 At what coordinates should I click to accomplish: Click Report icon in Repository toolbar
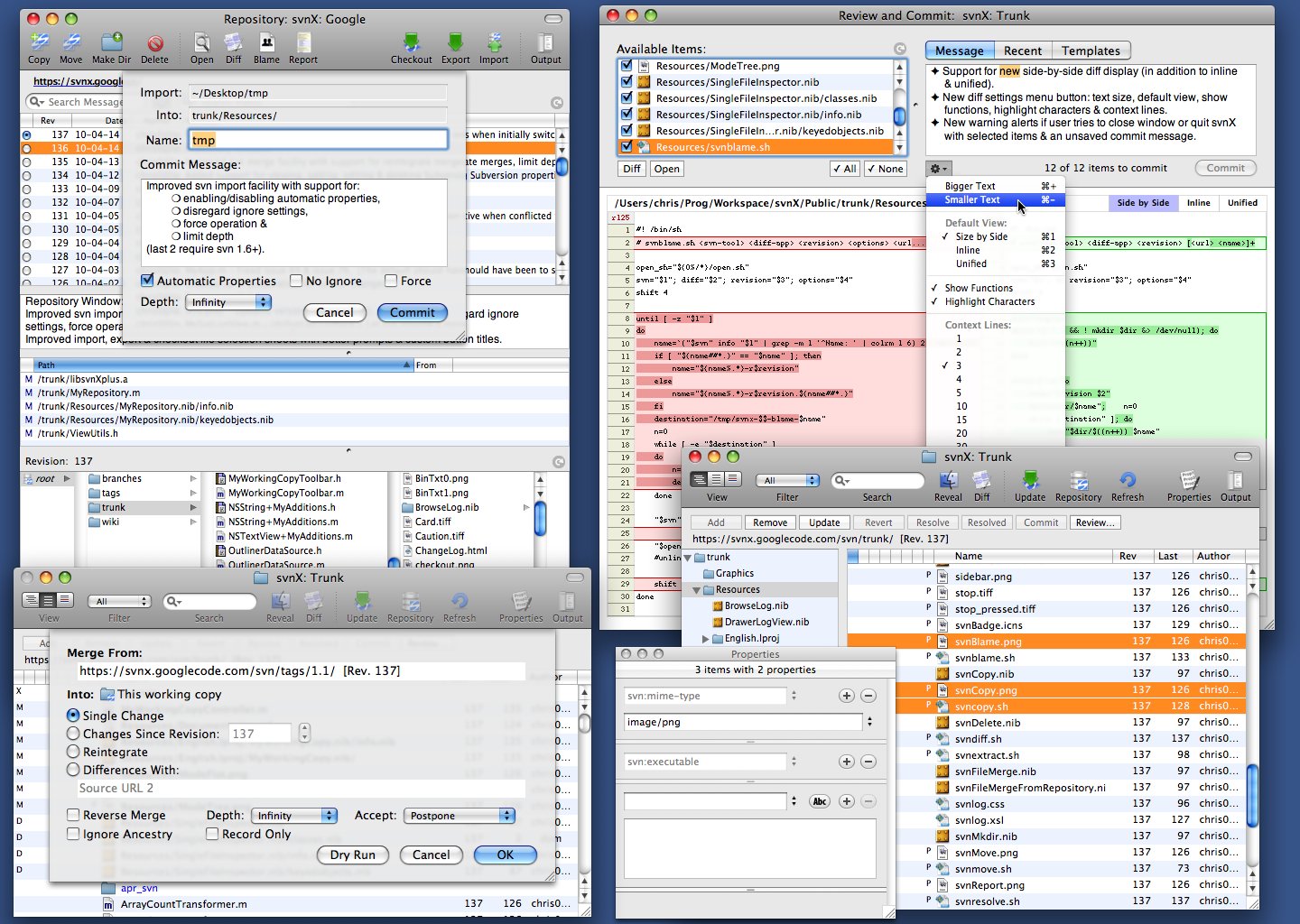click(303, 42)
